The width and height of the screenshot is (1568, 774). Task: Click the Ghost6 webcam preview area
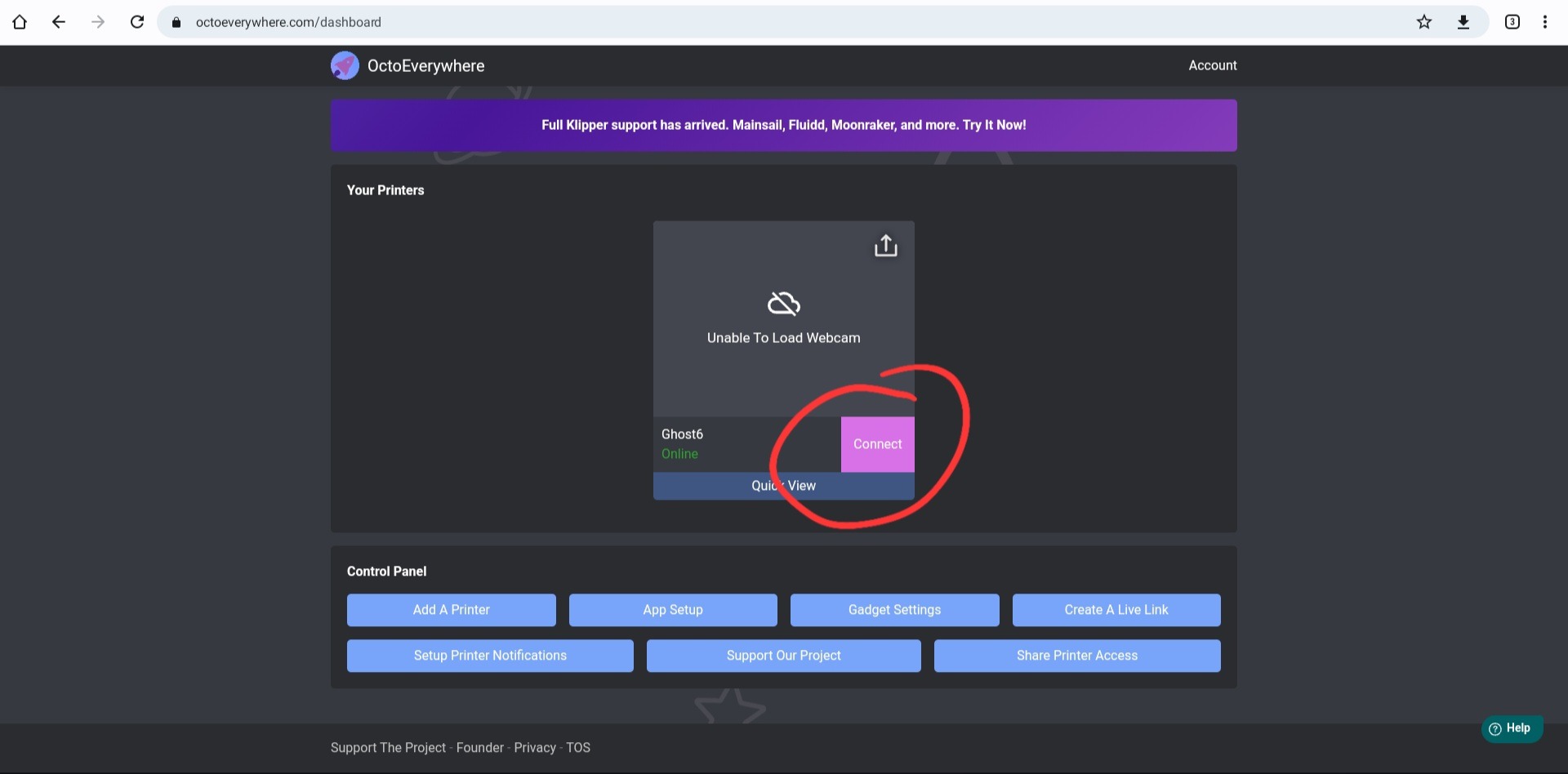784,319
